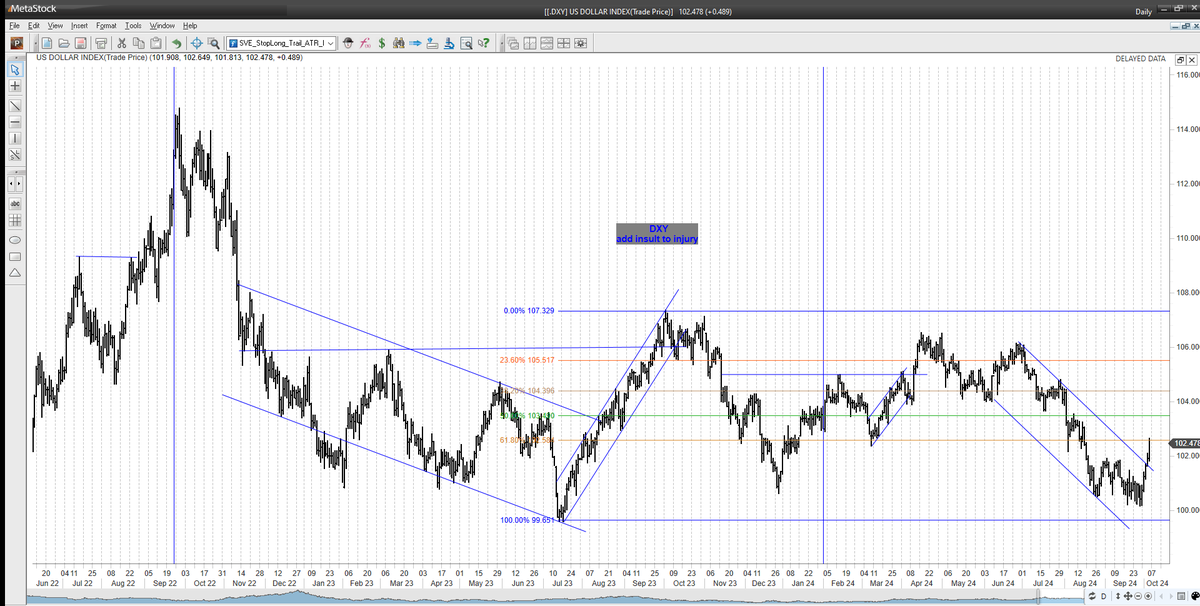Image resolution: width=1200 pixels, height=606 pixels.
Task: Click the blue right-arrow toolbar icon
Action: (x=416, y=43)
